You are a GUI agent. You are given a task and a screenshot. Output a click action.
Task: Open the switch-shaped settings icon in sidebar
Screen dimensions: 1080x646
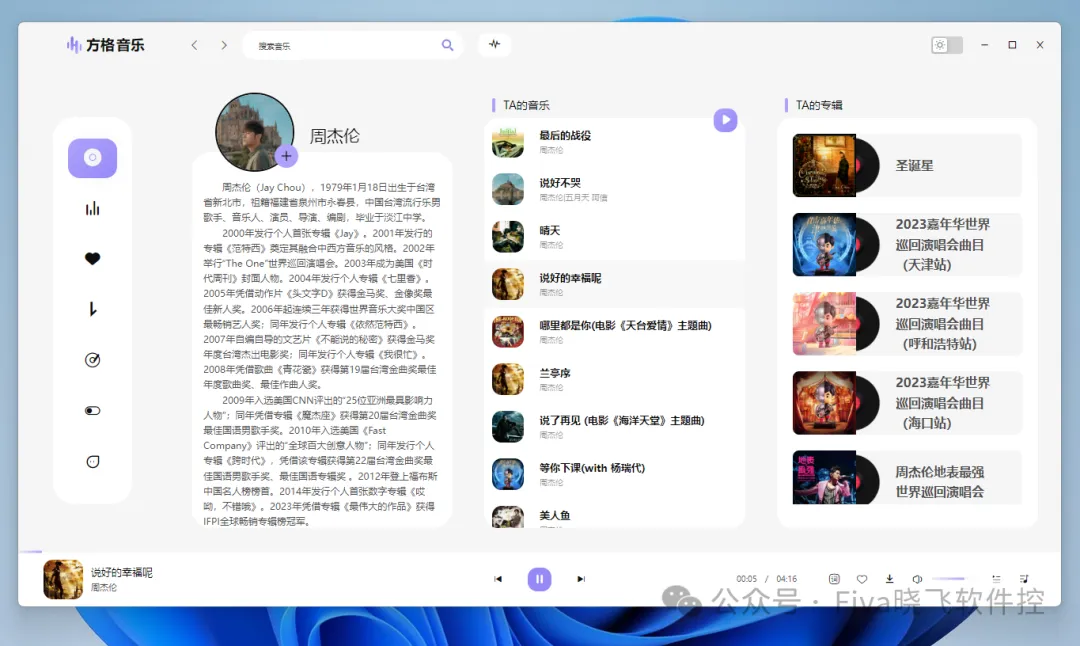tap(92, 410)
